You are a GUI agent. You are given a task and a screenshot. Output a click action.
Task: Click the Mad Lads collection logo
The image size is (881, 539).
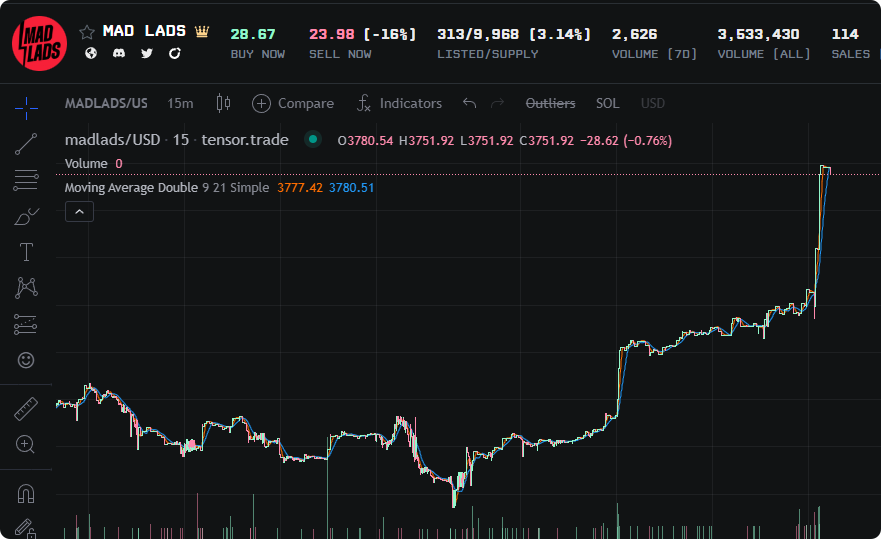tap(39, 43)
